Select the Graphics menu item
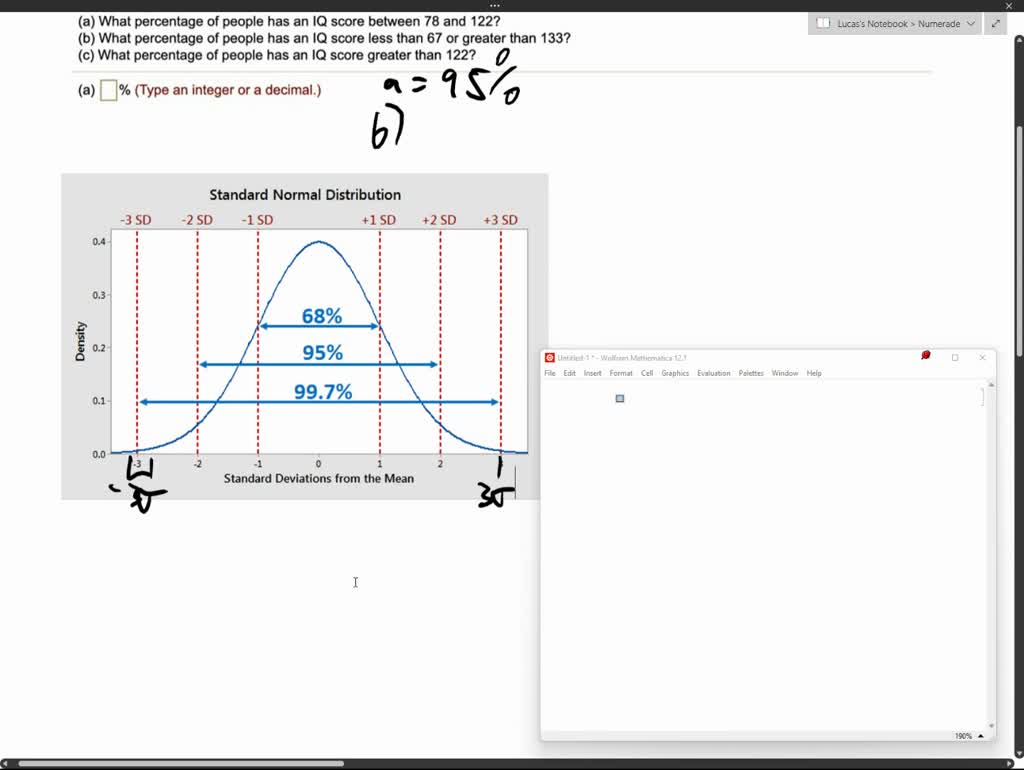This screenshot has height=770, width=1024. [675, 372]
